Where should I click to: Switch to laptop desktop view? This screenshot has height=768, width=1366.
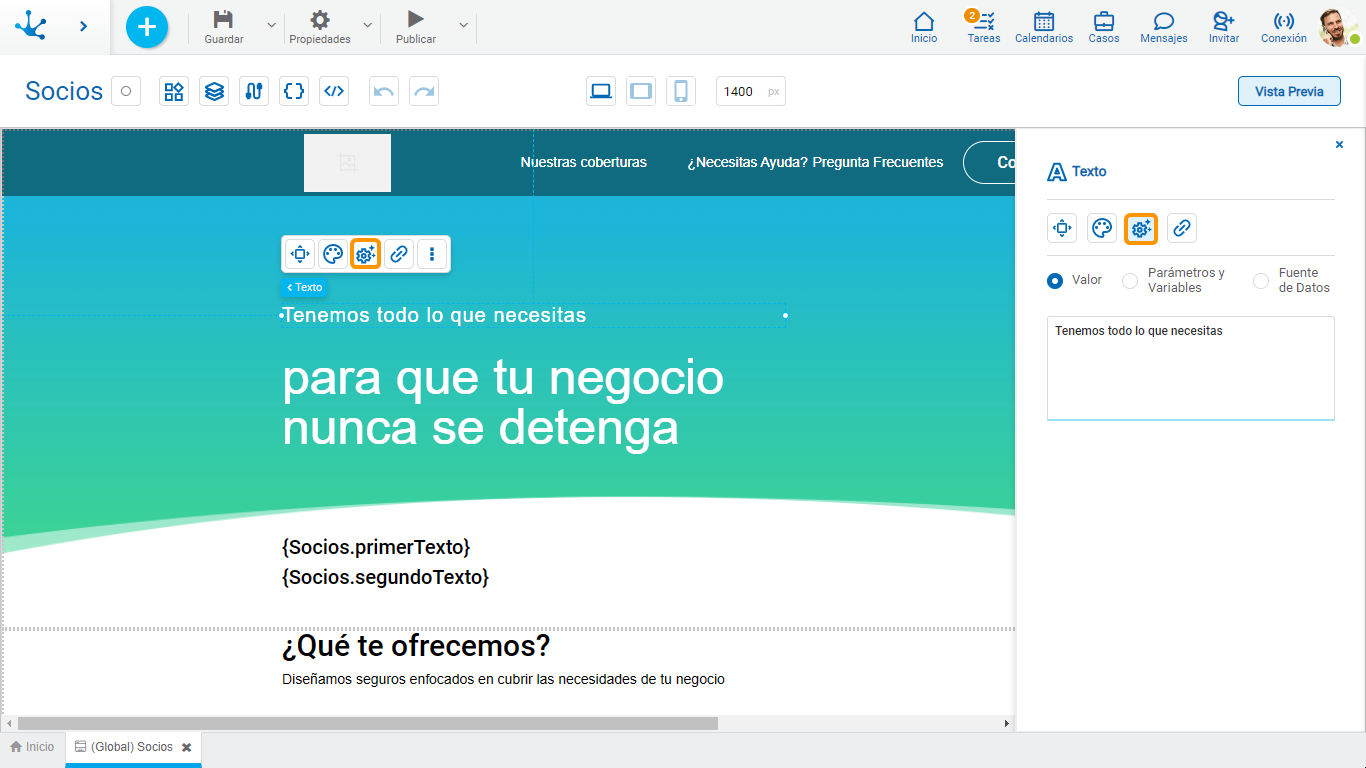601,91
